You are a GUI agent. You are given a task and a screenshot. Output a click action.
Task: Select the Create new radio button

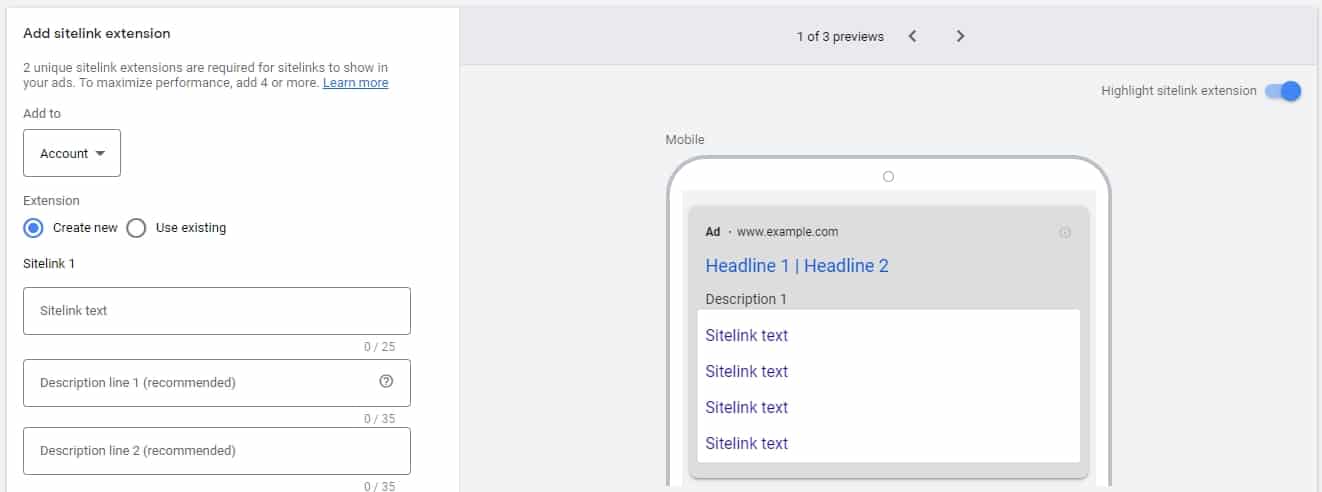[33, 228]
